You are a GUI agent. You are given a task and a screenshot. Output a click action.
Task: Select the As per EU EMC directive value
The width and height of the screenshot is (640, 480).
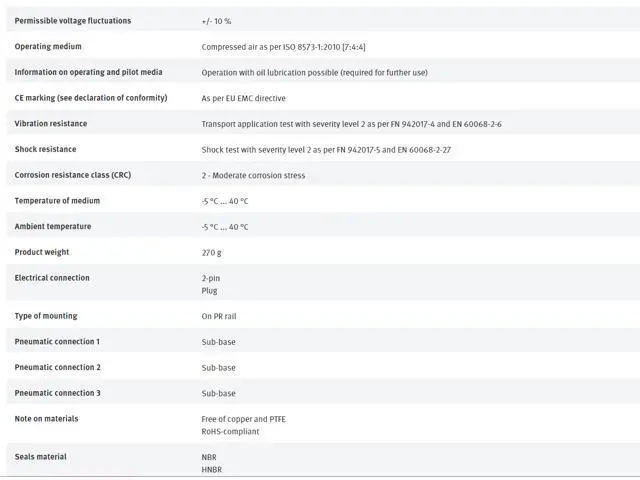pyautogui.click(x=243, y=98)
